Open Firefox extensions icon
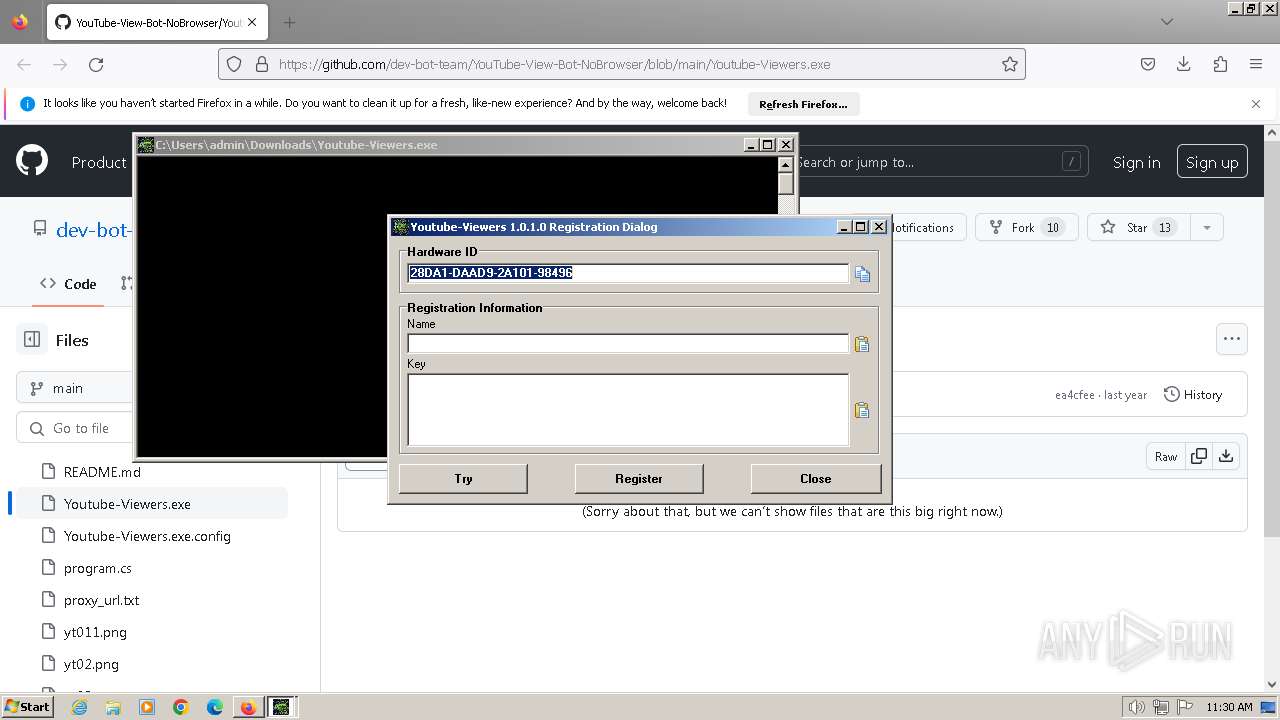Image resolution: width=1280 pixels, height=720 pixels. (x=1220, y=64)
